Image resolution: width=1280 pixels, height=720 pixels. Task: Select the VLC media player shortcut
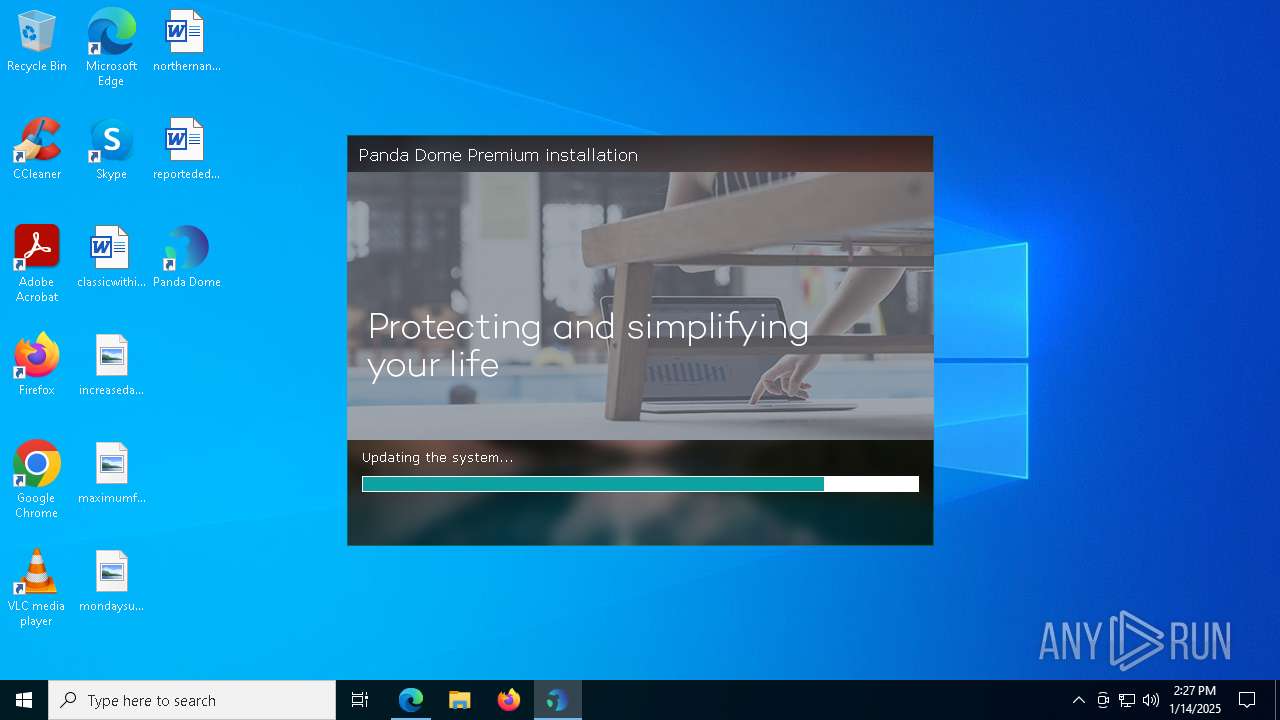coord(37,588)
